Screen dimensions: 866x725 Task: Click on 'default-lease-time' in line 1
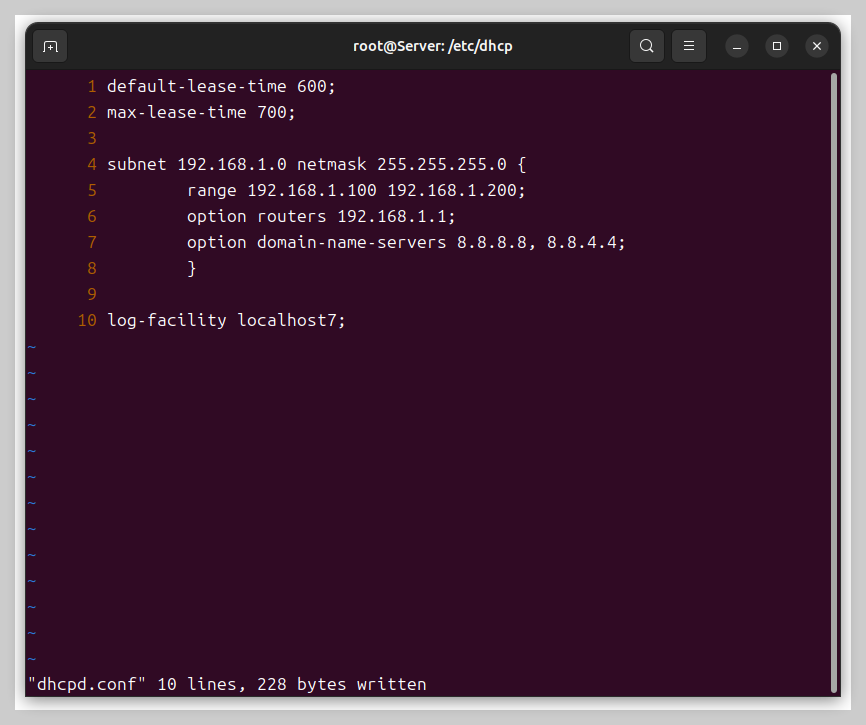197,87
